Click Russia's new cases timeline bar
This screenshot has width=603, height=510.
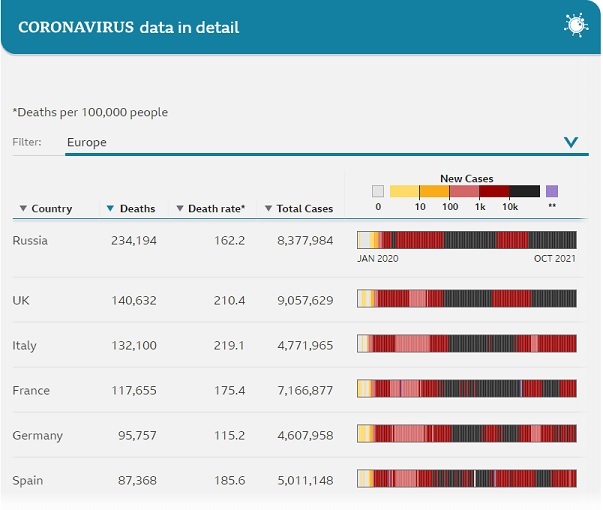(x=466, y=240)
